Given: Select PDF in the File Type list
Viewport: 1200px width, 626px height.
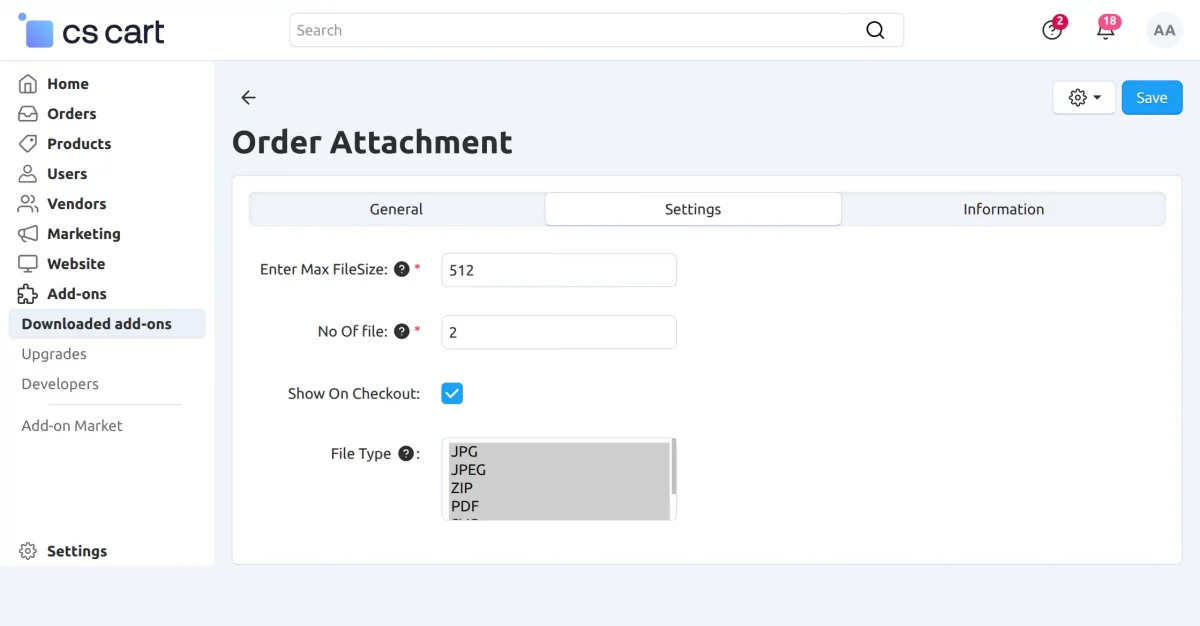Looking at the screenshot, I should pyautogui.click(x=464, y=506).
